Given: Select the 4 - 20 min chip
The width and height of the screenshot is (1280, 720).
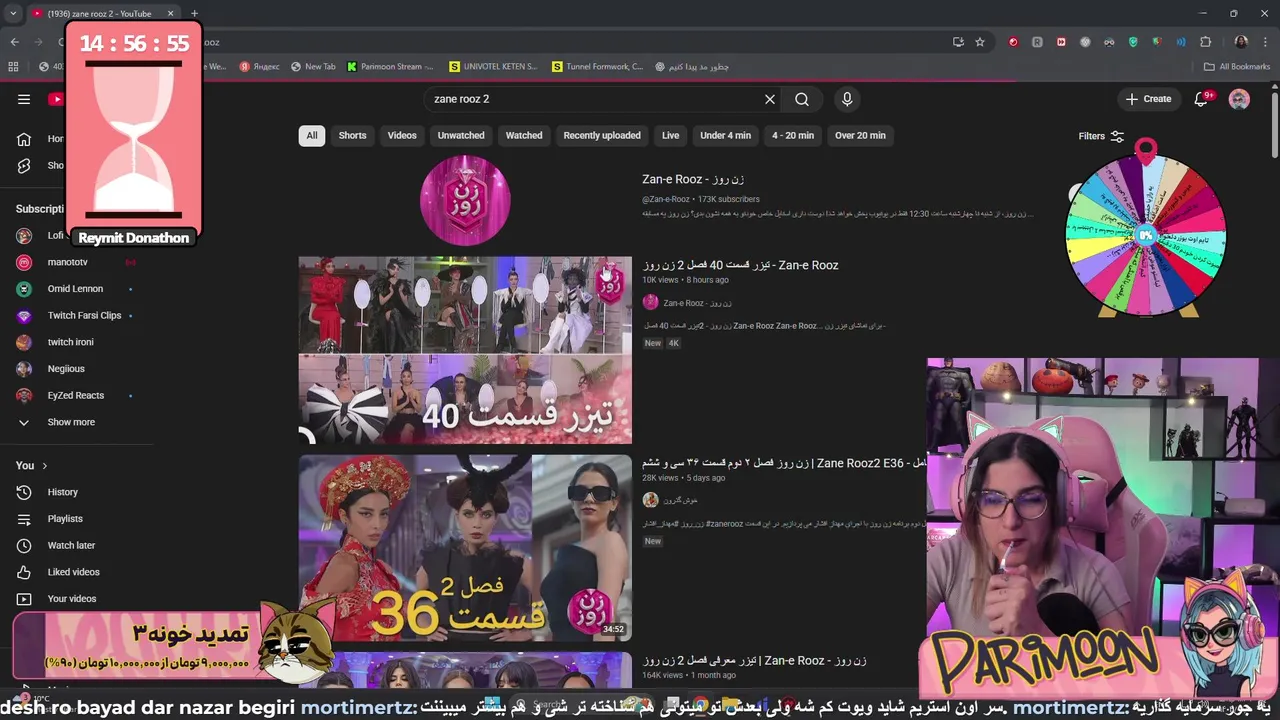Looking at the screenshot, I should click(x=793, y=136).
